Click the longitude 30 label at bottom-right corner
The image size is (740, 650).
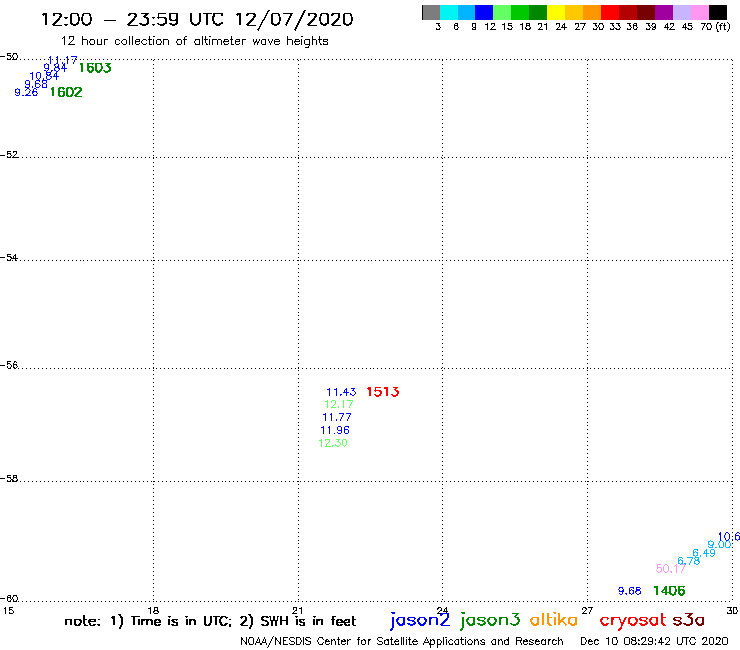point(732,611)
